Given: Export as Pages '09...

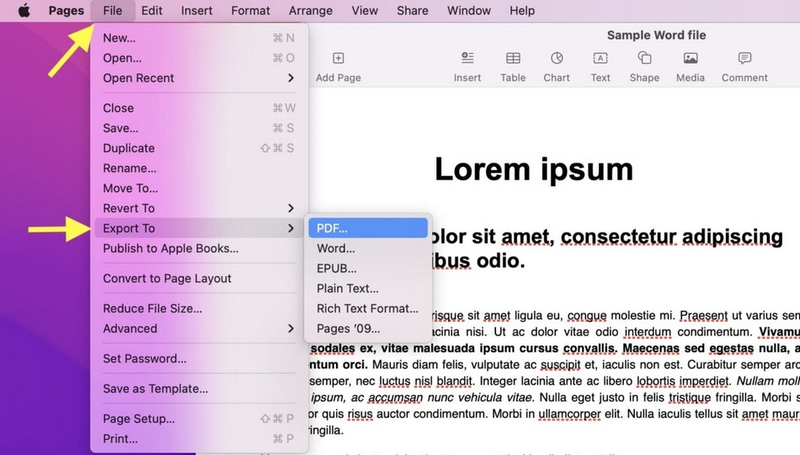Looking at the screenshot, I should point(368,328).
